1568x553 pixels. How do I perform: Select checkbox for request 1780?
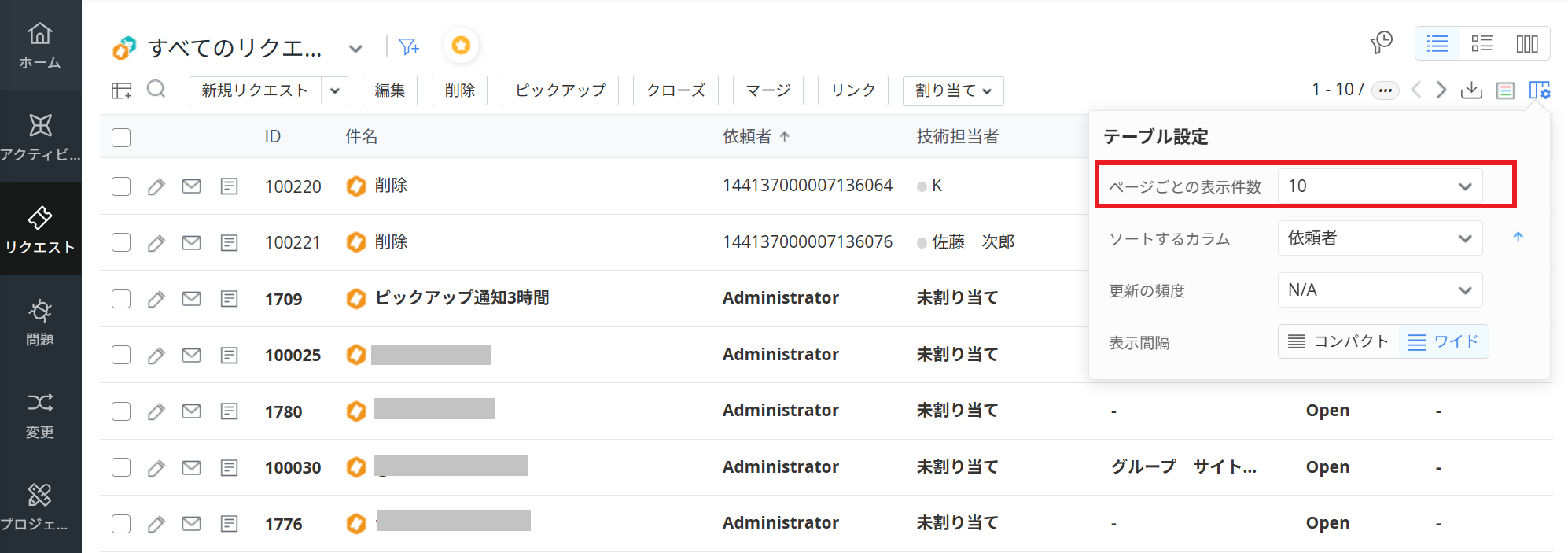121,411
